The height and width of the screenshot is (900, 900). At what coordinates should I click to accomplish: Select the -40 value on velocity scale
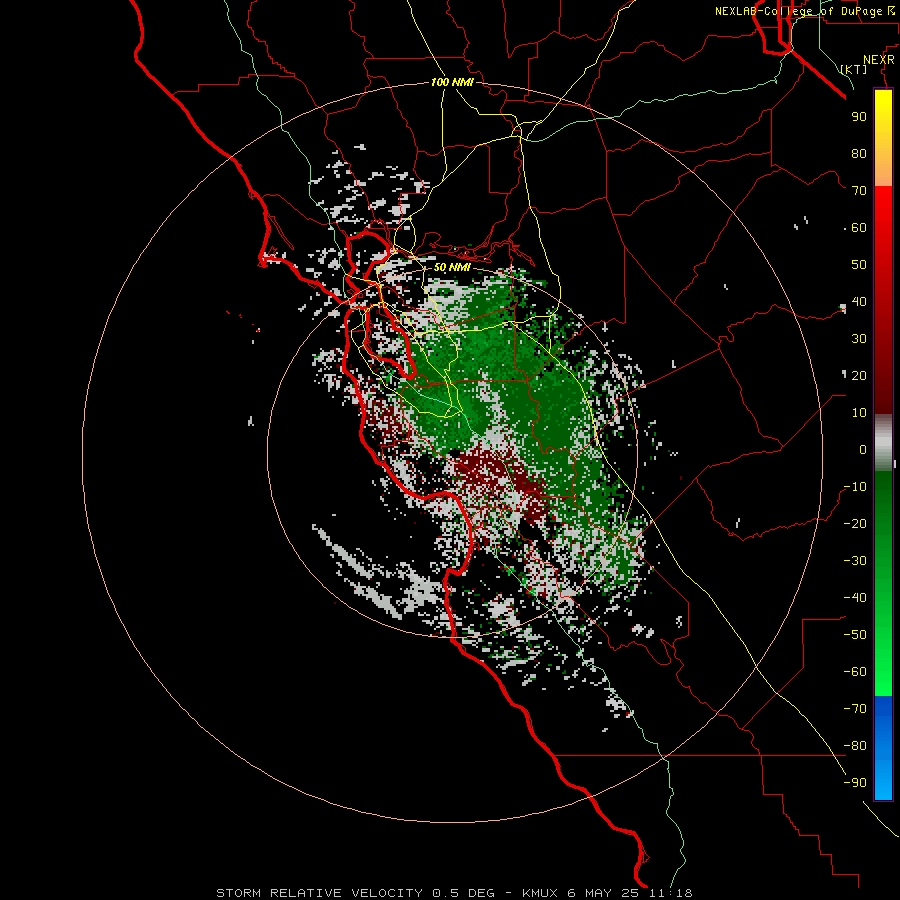(x=855, y=598)
